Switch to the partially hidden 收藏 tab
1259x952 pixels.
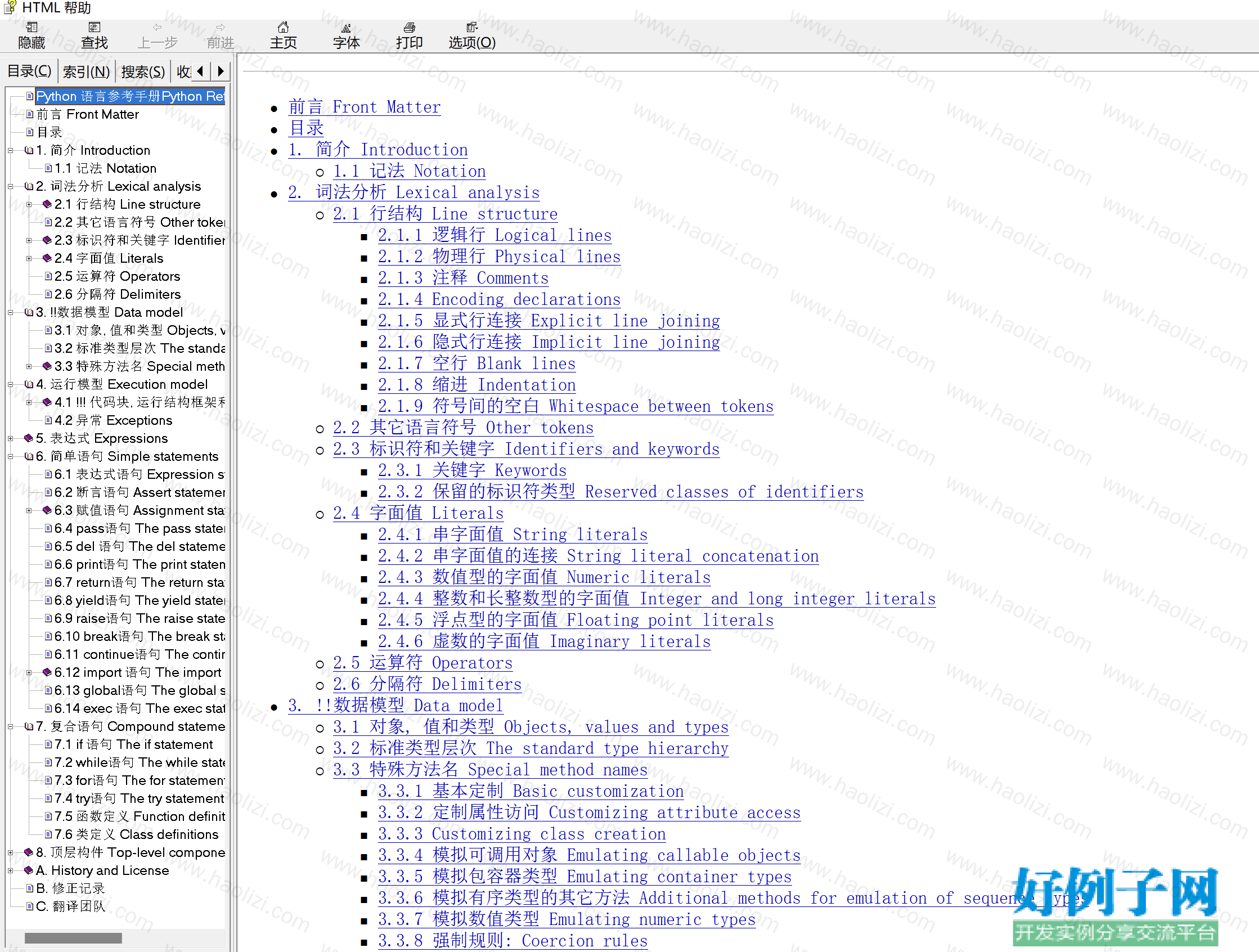[183, 72]
